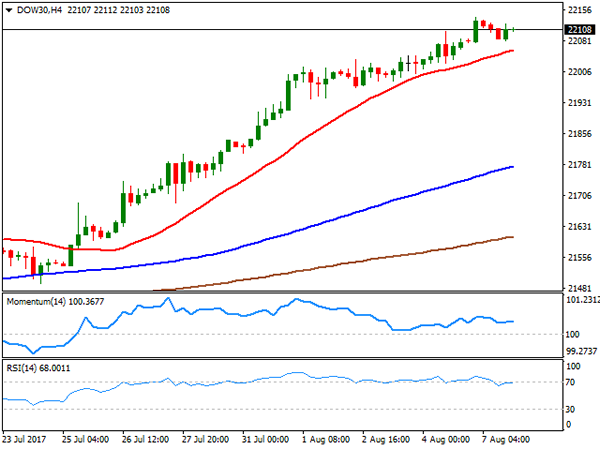Click the Momentum scale value 99.2737
Image resolution: width=600 pixels, height=450 pixels.
coord(581,351)
